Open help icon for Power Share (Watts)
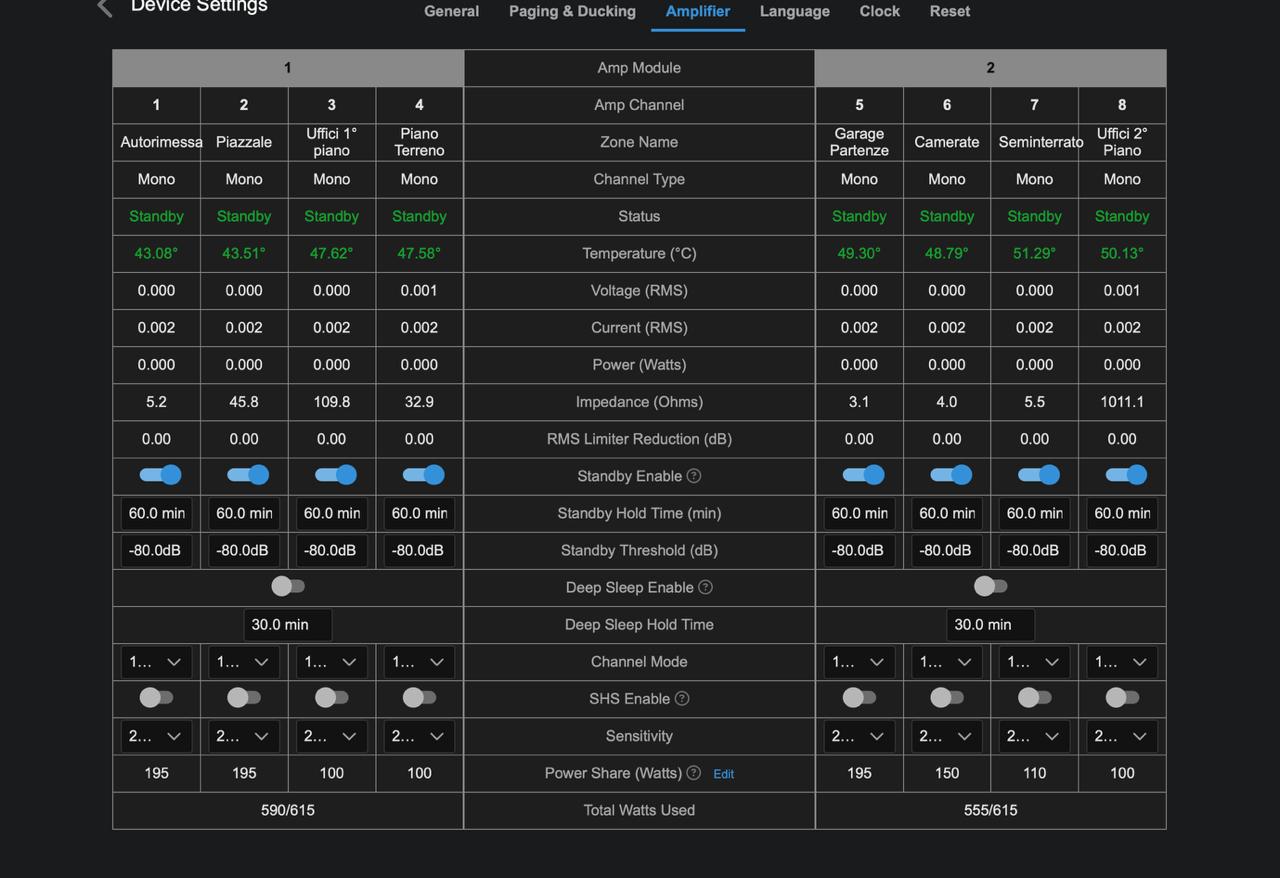This screenshot has height=878, width=1280. click(x=694, y=773)
